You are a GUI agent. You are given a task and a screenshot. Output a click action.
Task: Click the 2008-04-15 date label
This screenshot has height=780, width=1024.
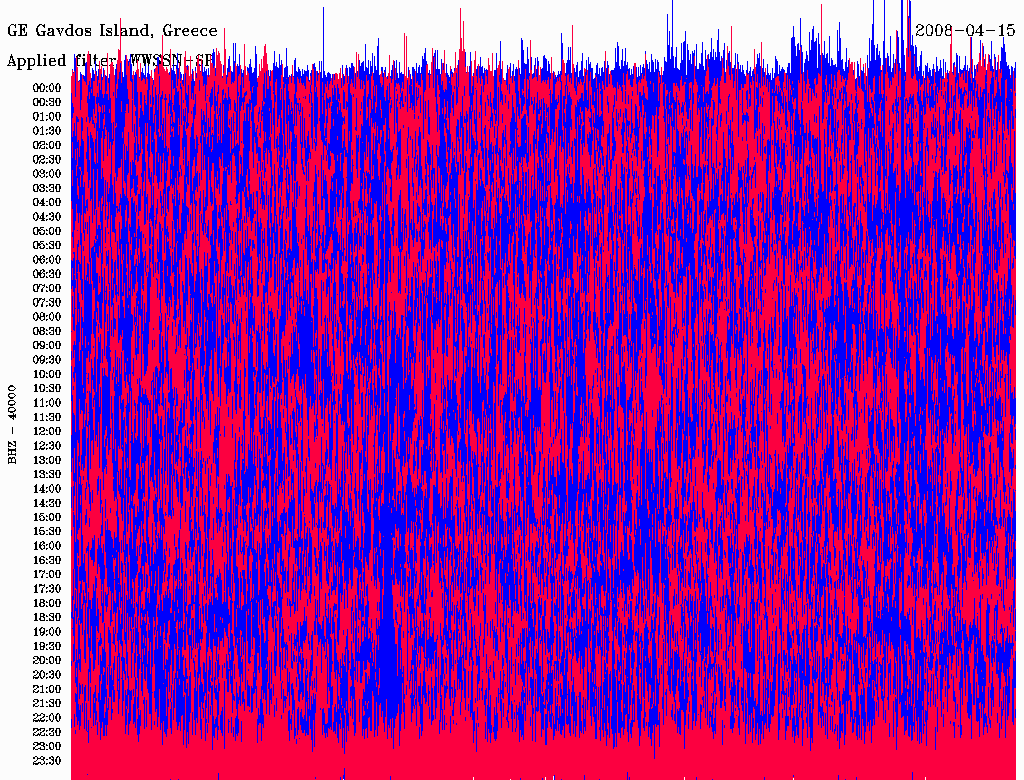(x=965, y=31)
